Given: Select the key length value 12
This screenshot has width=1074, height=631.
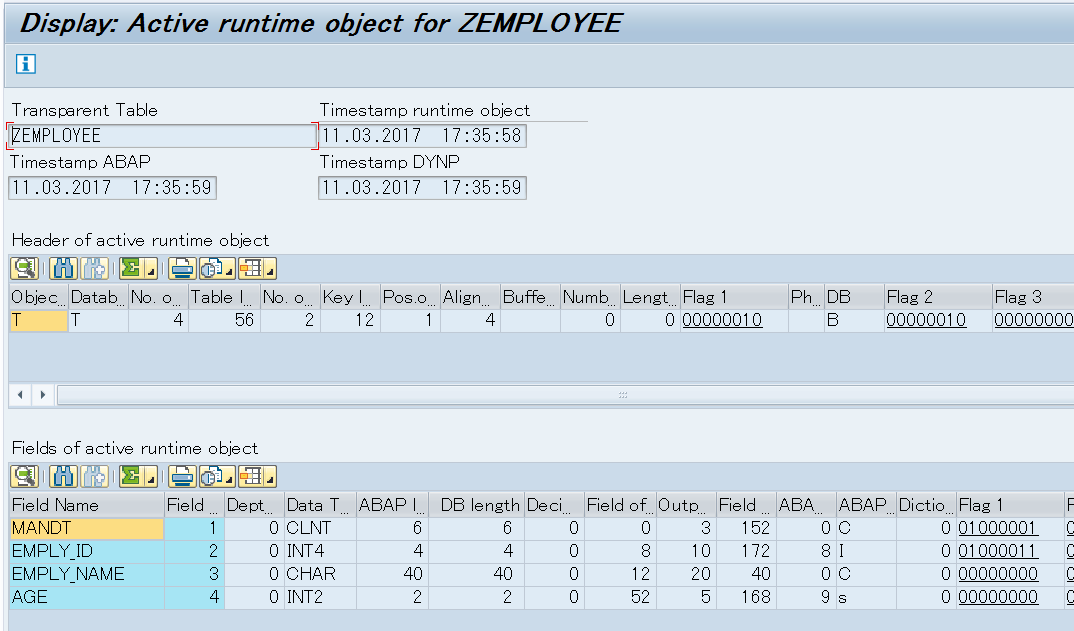Looking at the screenshot, I should (350, 320).
